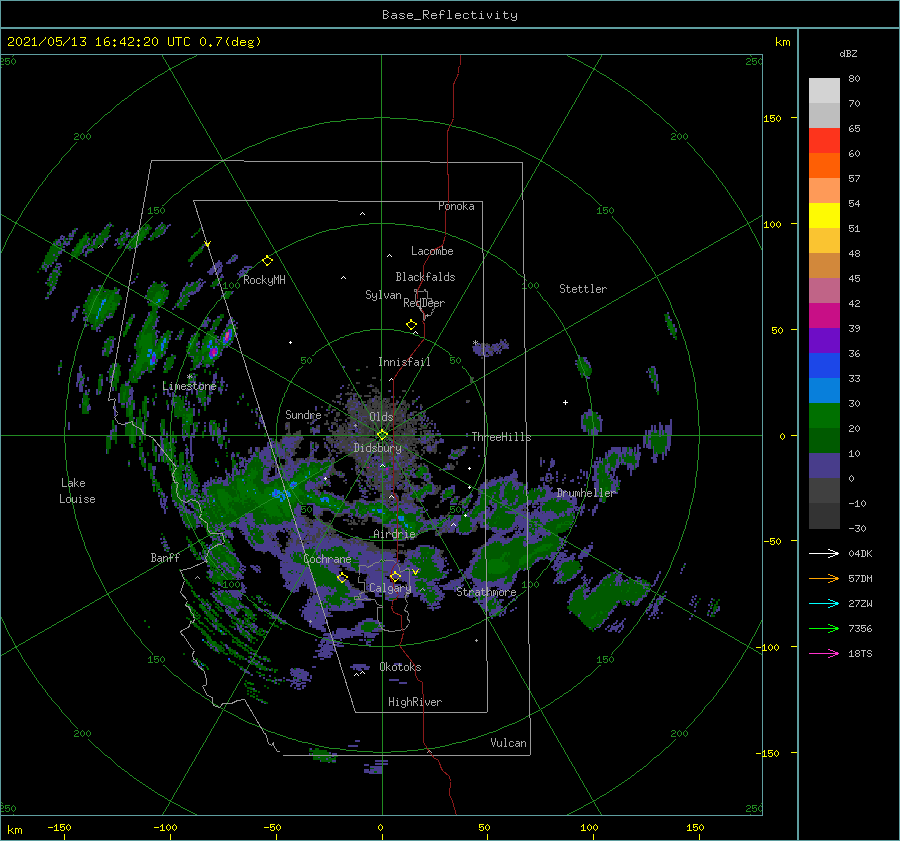Click the Calgary city label
This screenshot has height=841, width=900.
[390, 588]
